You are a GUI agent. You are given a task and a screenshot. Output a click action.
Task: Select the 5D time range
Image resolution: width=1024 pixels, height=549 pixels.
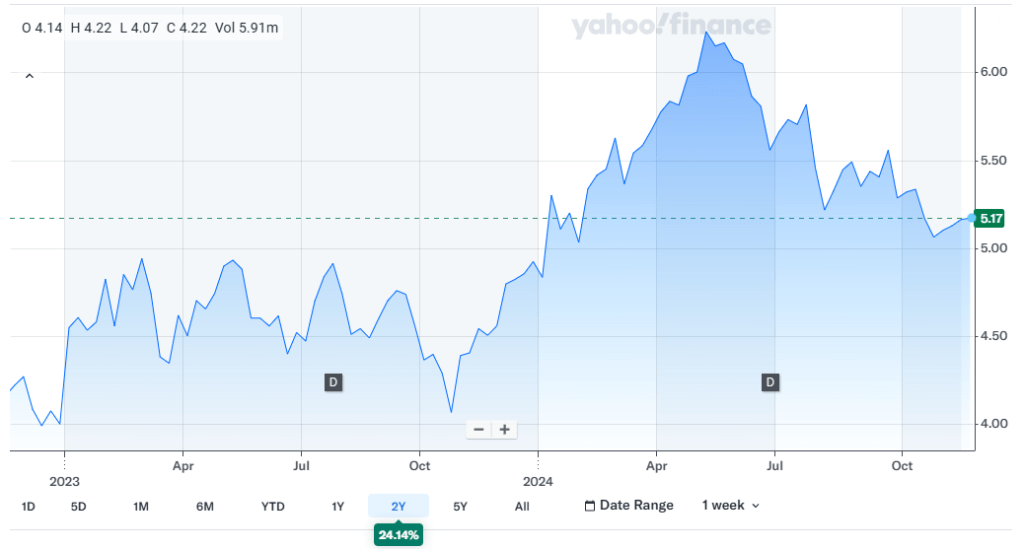pyautogui.click(x=78, y=506)
